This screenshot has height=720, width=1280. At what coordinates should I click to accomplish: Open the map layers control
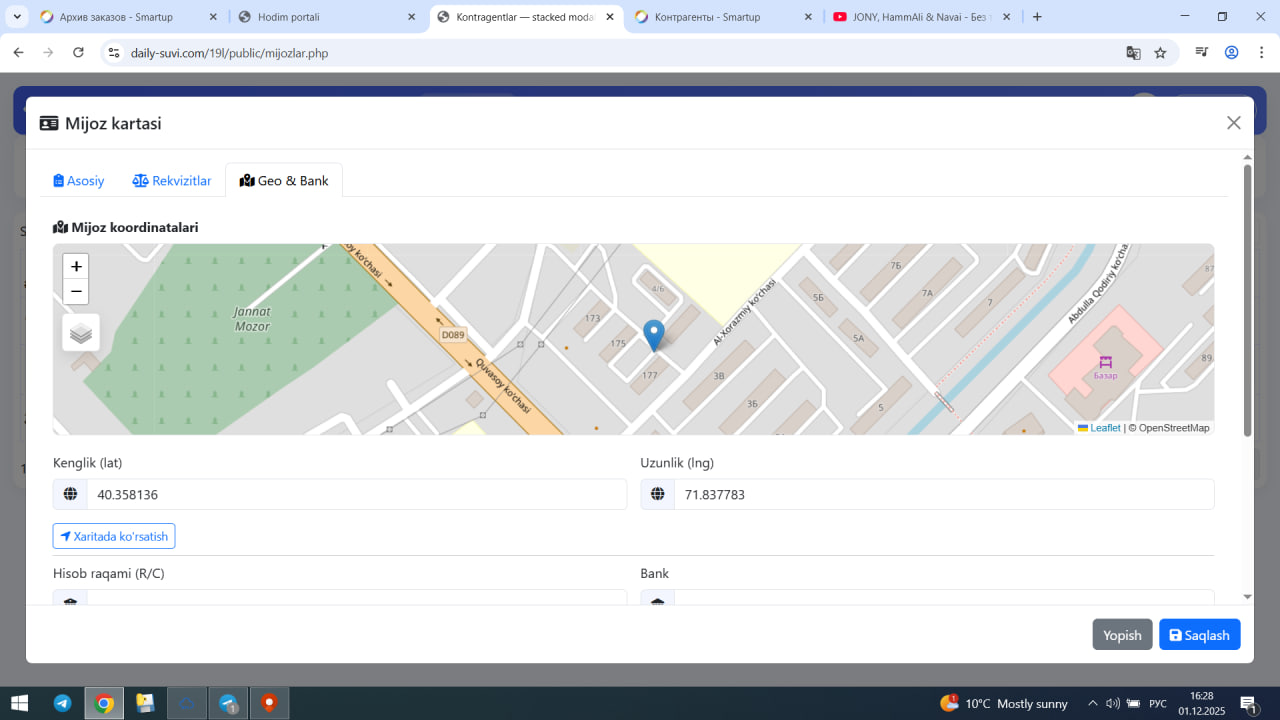pyautogui.click(x=81, y=333)
